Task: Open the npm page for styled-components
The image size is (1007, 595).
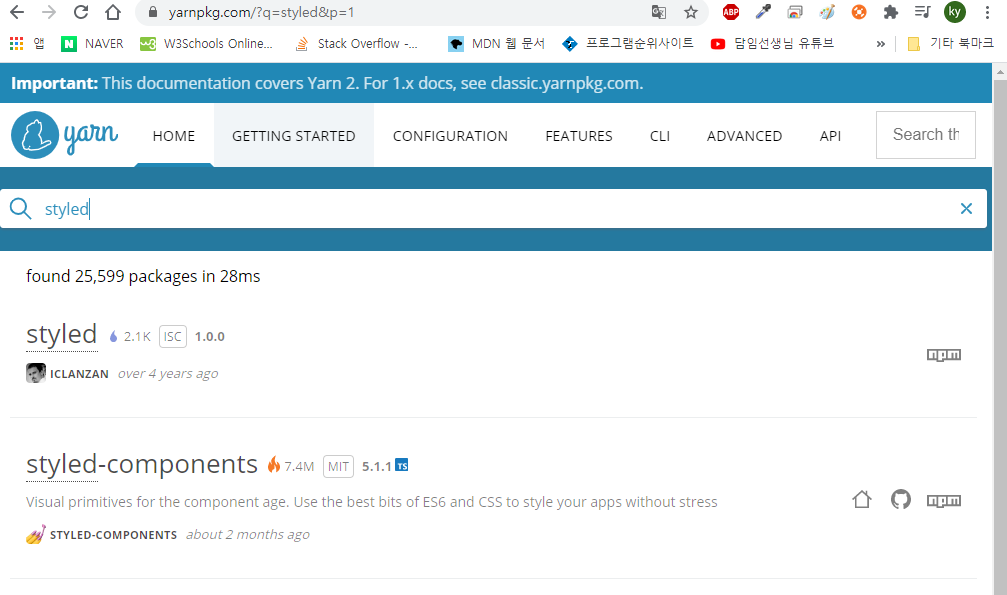Action: pyautogui.click(x=943, y=501)
